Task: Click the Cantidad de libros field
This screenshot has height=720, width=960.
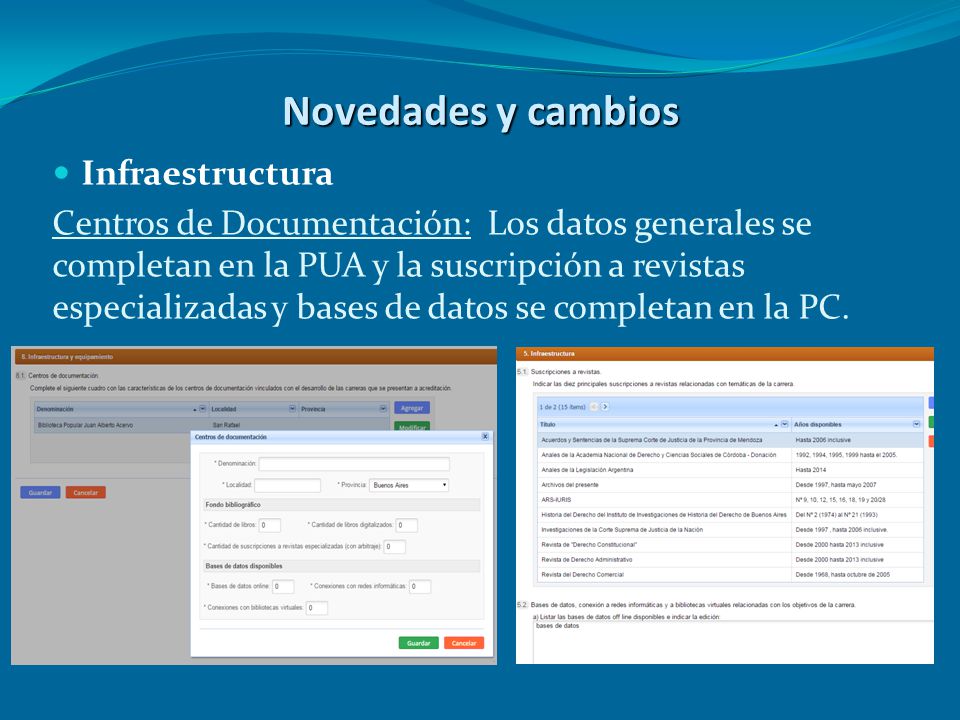Action: tap(270, 525)
